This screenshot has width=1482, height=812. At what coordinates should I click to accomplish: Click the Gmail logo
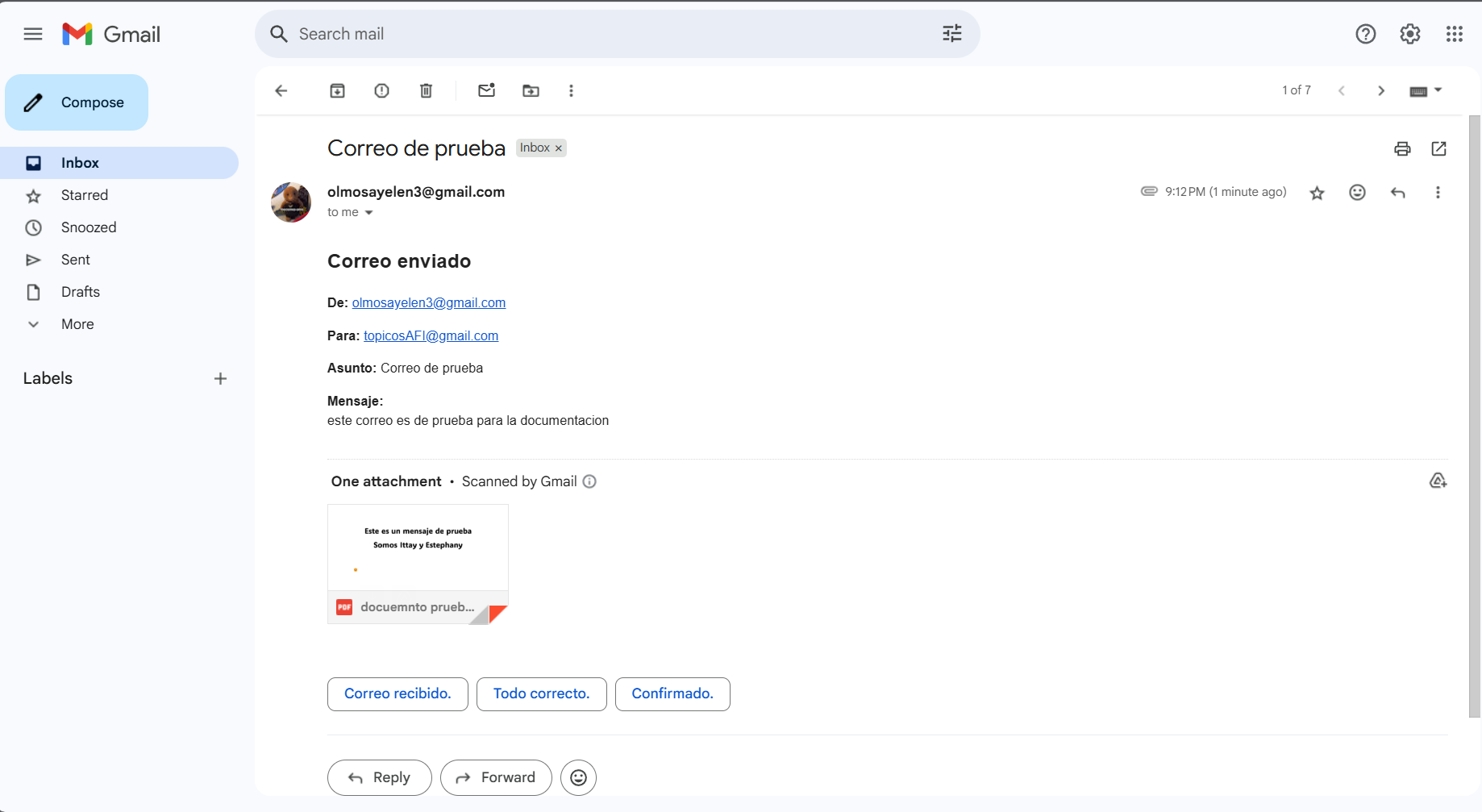pos(111,34)
